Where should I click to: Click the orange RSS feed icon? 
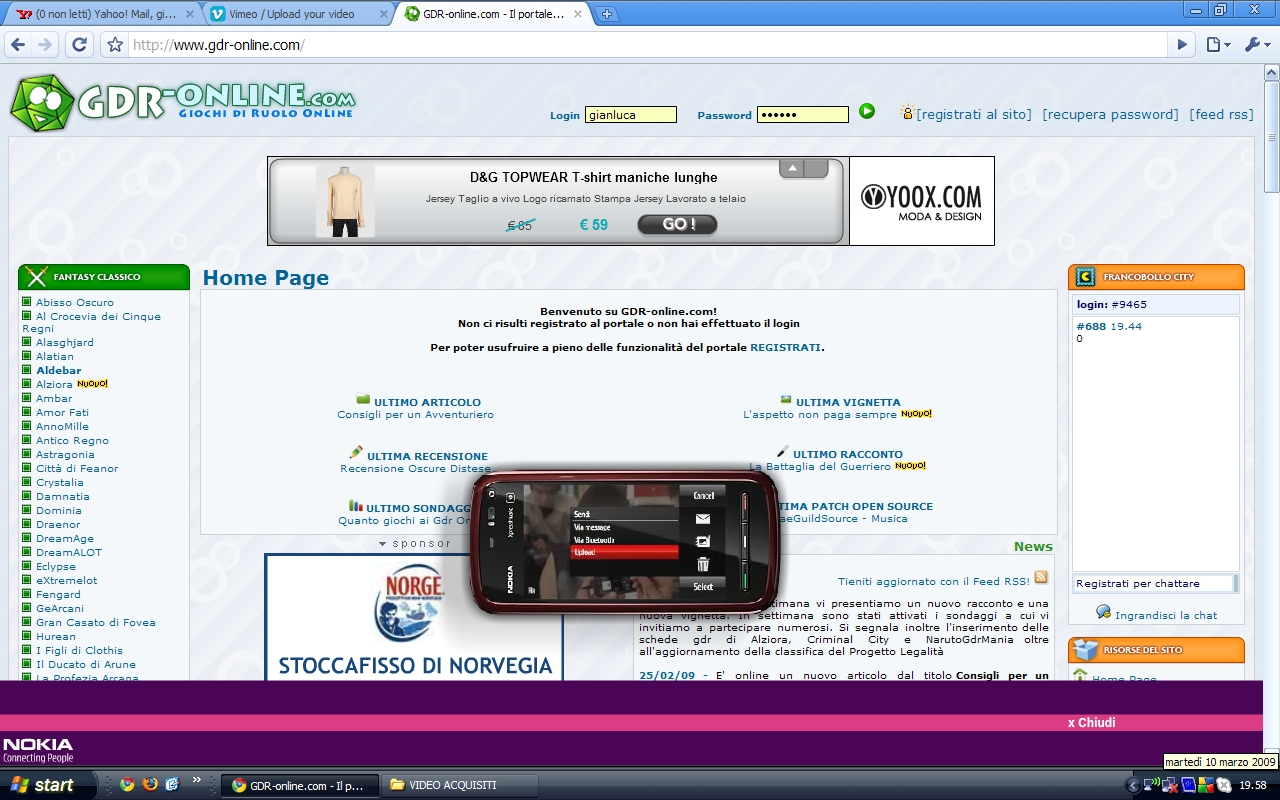pyautogui.click(x=1041, y=577)
